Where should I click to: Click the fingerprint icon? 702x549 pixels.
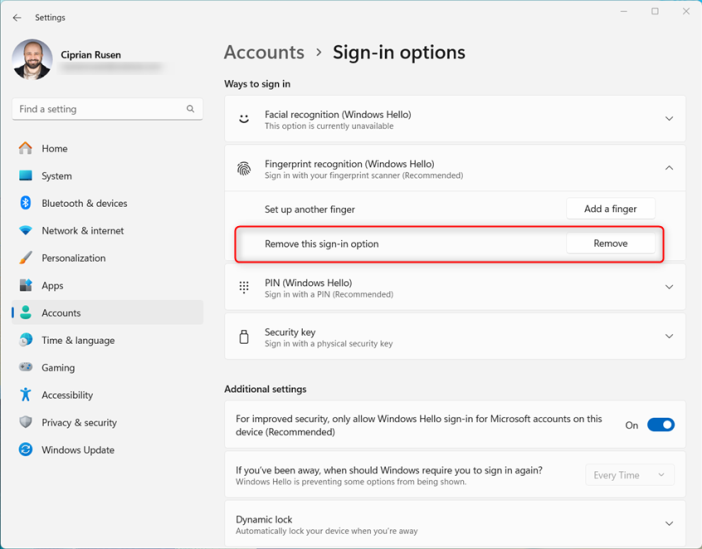[244, 168]
